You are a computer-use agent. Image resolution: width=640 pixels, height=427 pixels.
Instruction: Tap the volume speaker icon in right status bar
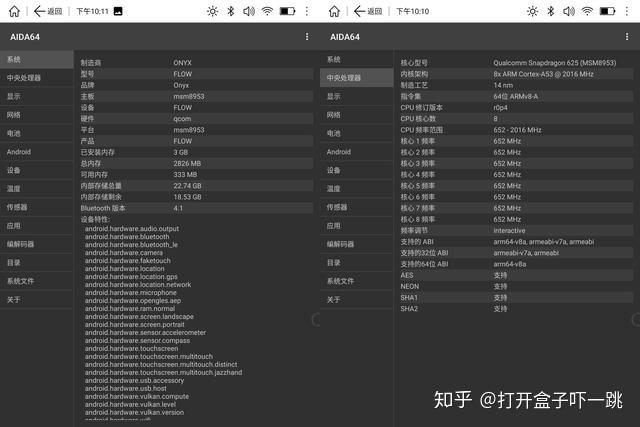[x=569, y=11]
